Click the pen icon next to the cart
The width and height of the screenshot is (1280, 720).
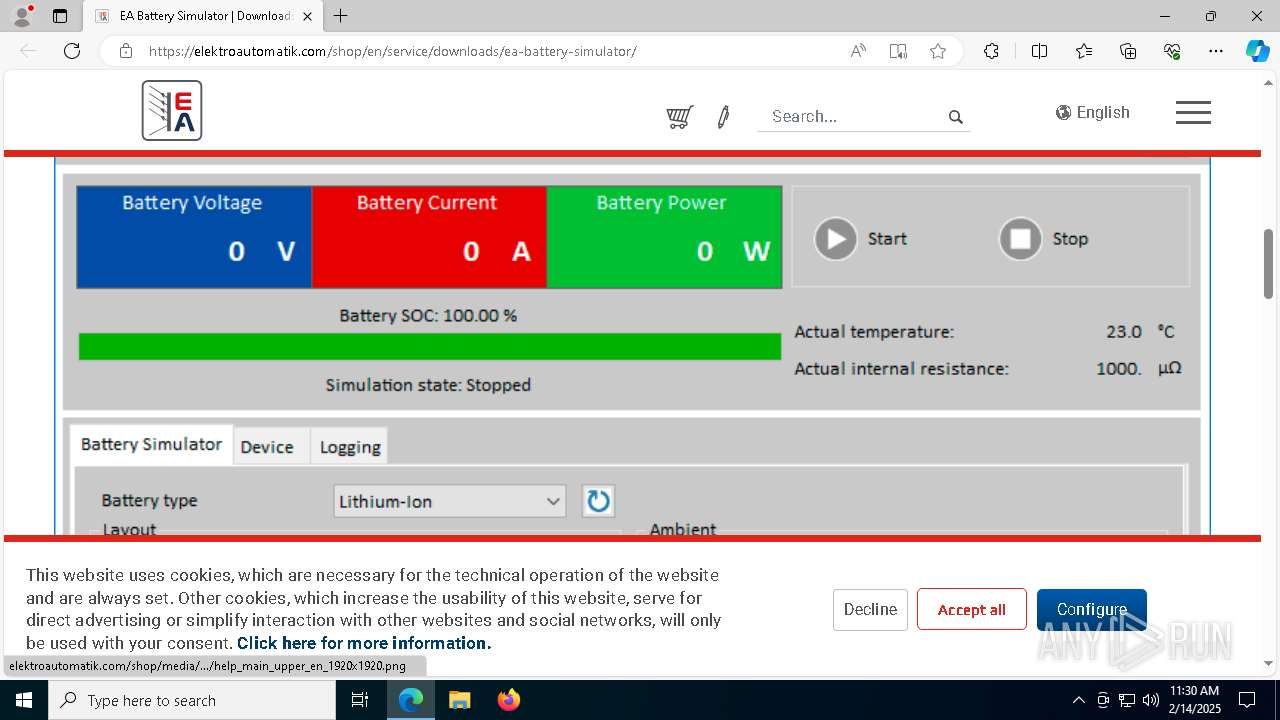point(723,117)
